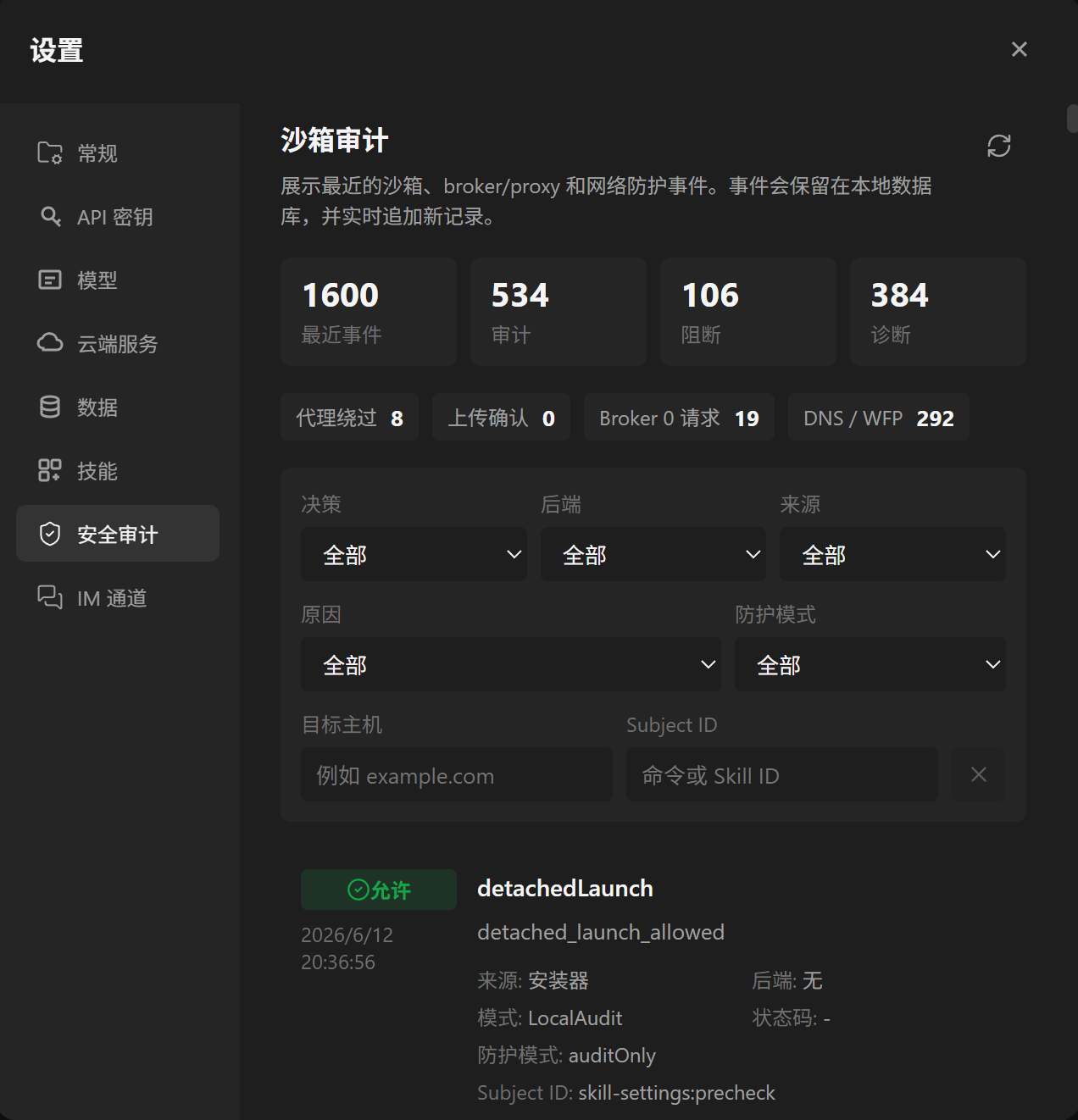Click the 状态码: - detail
The height and width of the screenshot is (1120, 1078).
tap(792, 1017)
